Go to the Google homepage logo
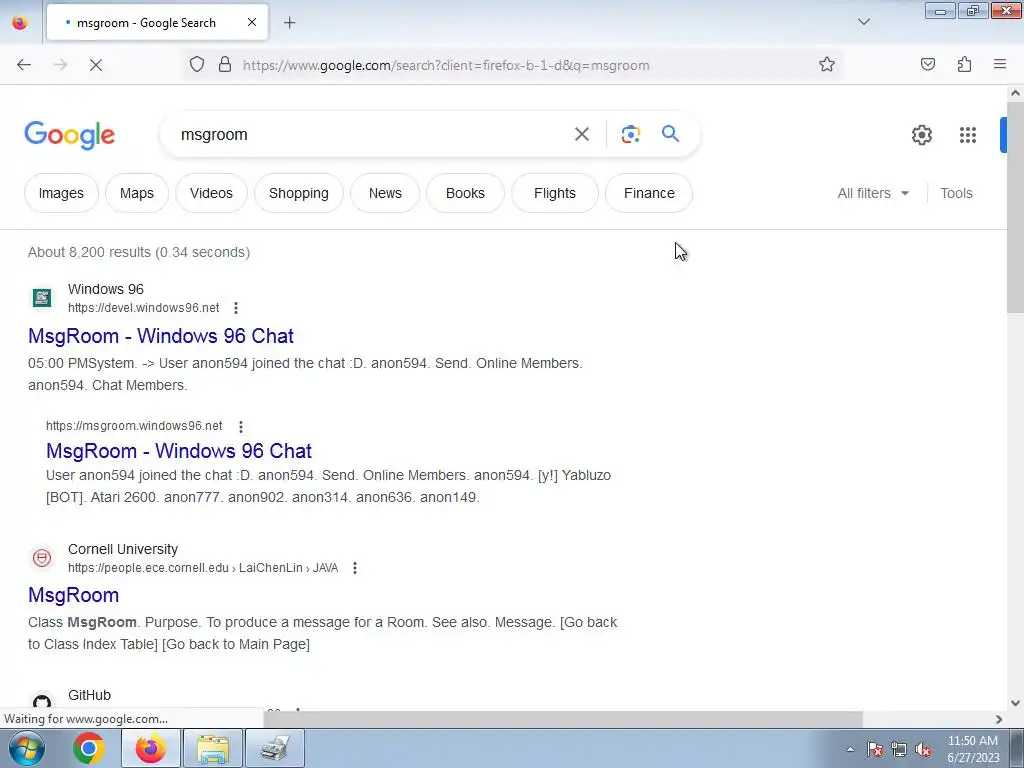 click(x=70, y=135)
